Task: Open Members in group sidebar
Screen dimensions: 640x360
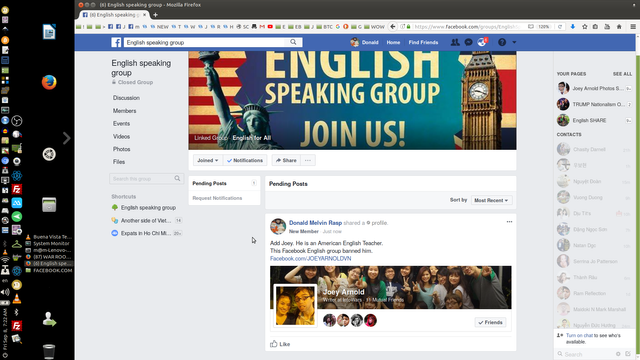Action: [x=124, y=111]
